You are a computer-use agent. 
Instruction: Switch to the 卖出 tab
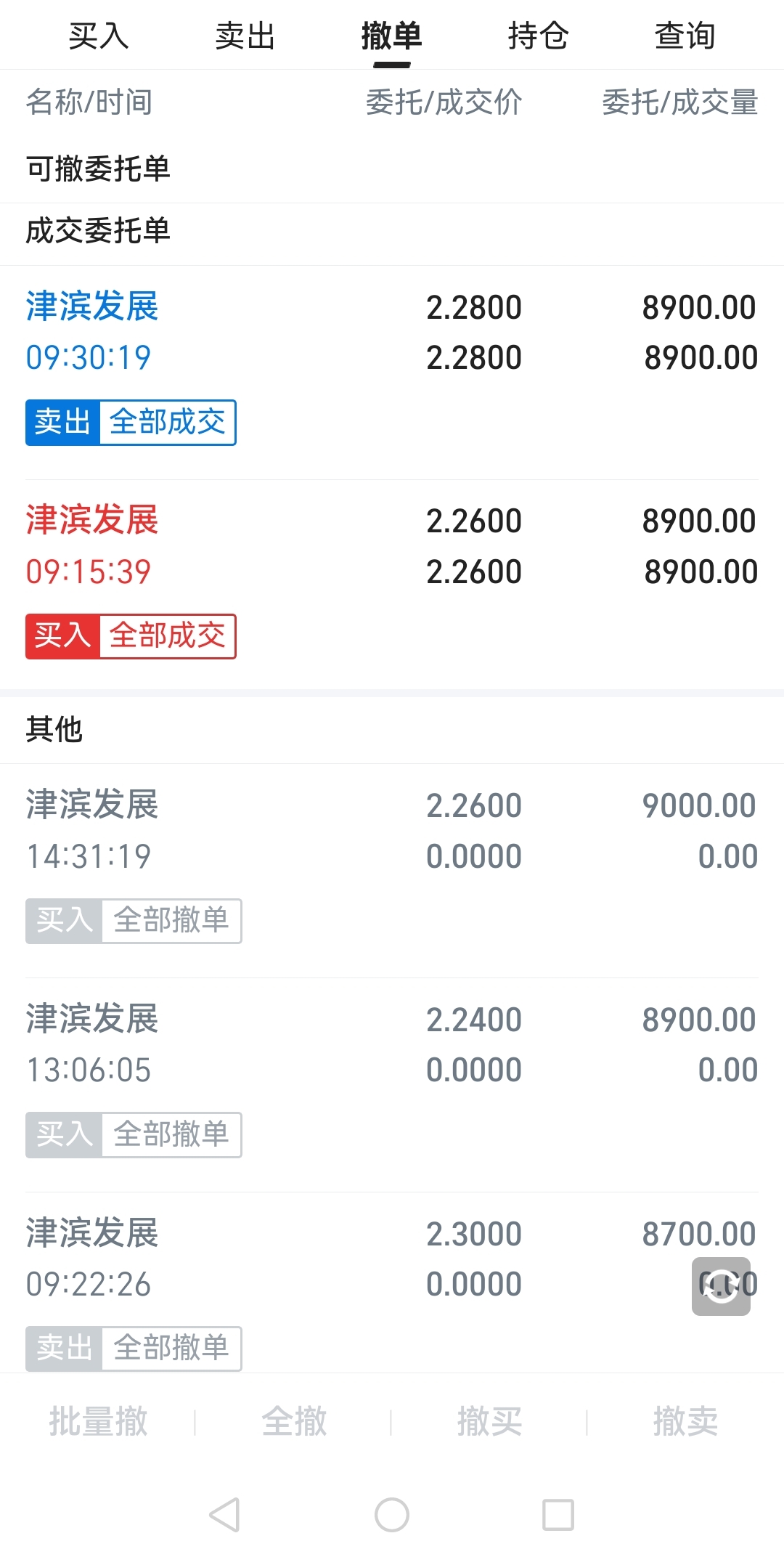click(x=245, y=36)
